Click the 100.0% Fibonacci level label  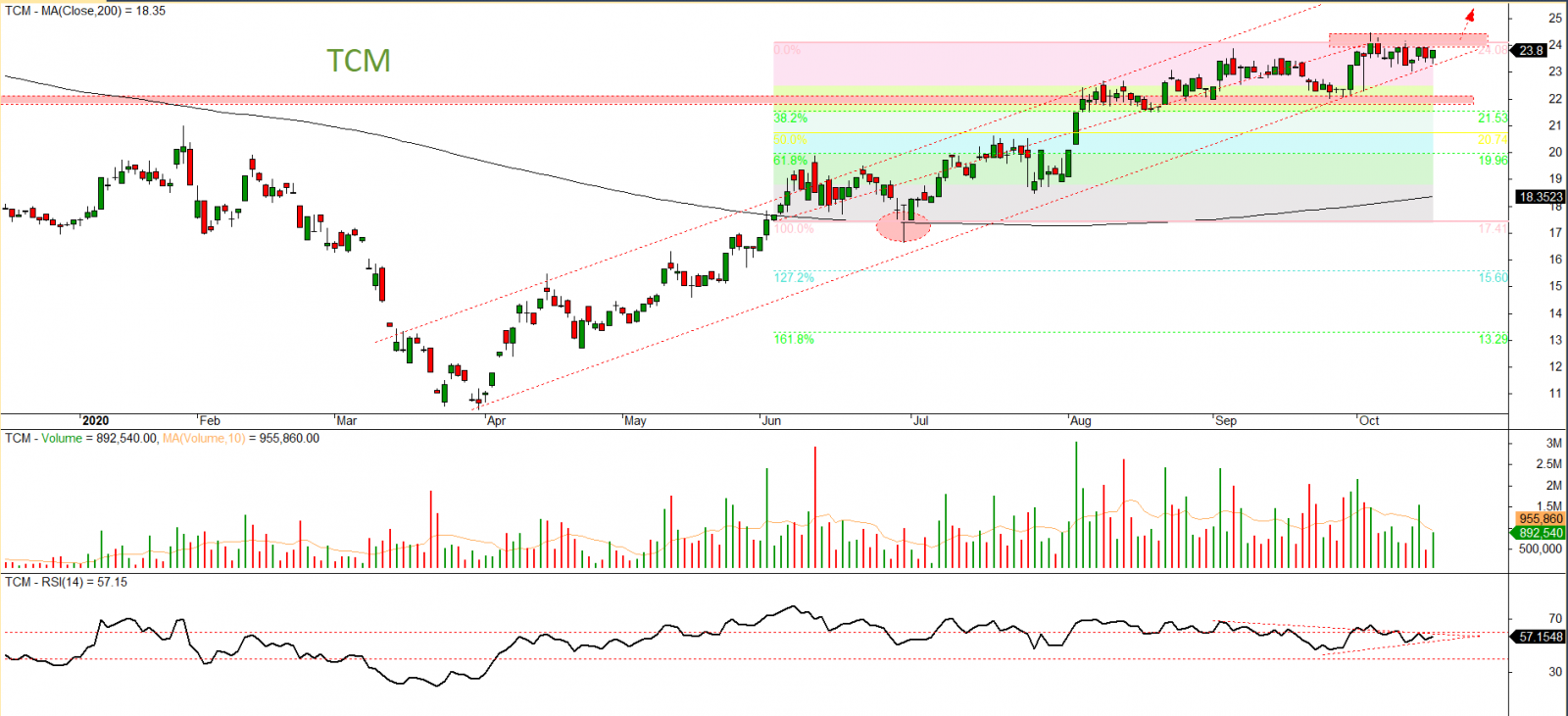click(794, 228)
